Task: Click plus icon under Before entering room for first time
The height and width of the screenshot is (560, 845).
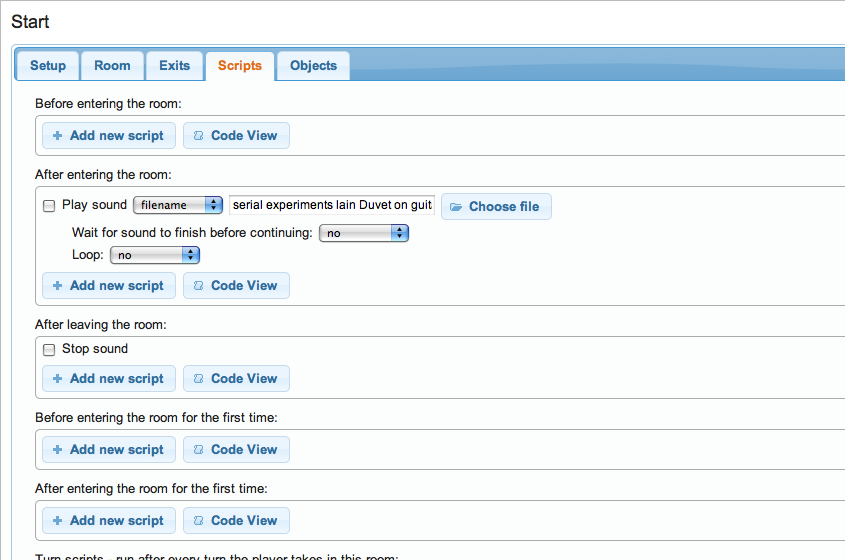Action: tap(58, 450)
